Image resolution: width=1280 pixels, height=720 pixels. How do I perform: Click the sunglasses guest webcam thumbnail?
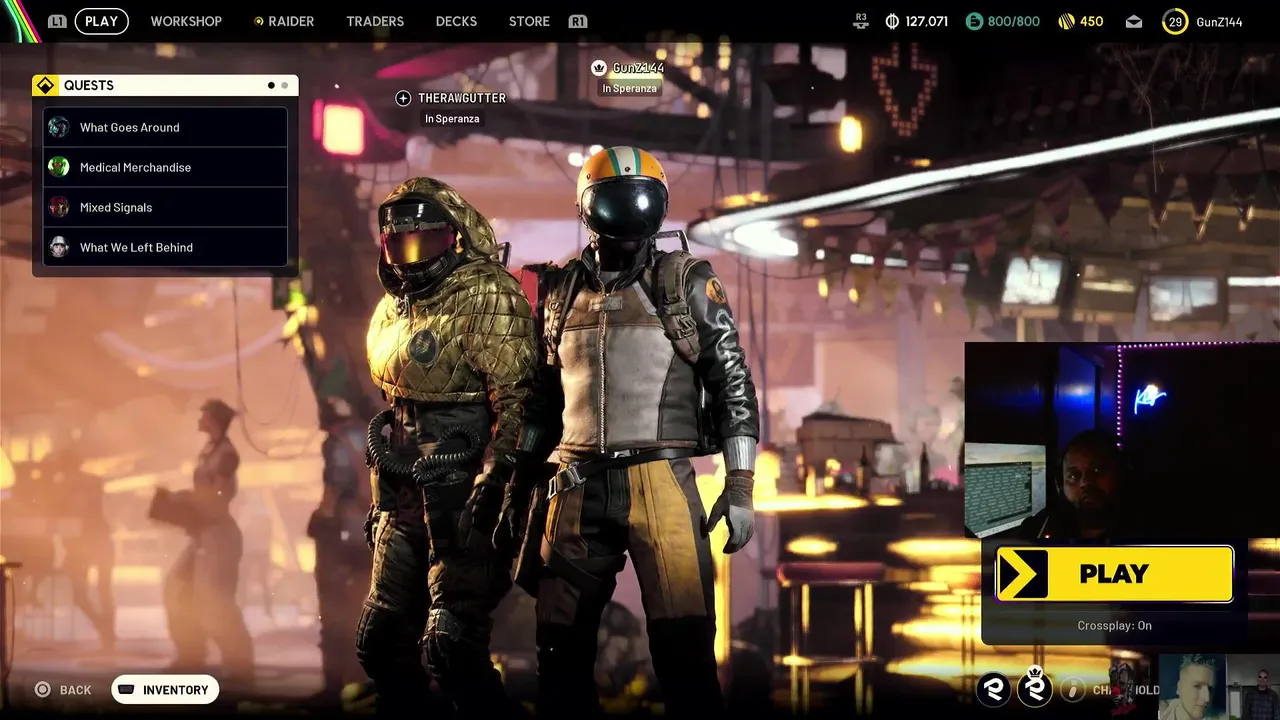[1253, 687]
